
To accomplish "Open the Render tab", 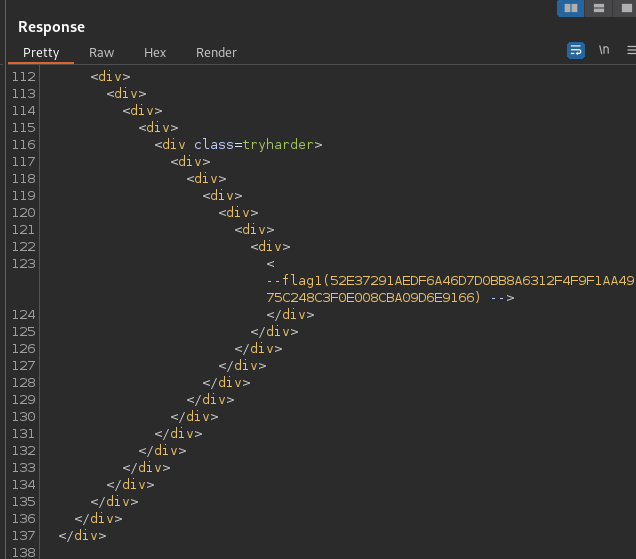I will tap(216, 53).
